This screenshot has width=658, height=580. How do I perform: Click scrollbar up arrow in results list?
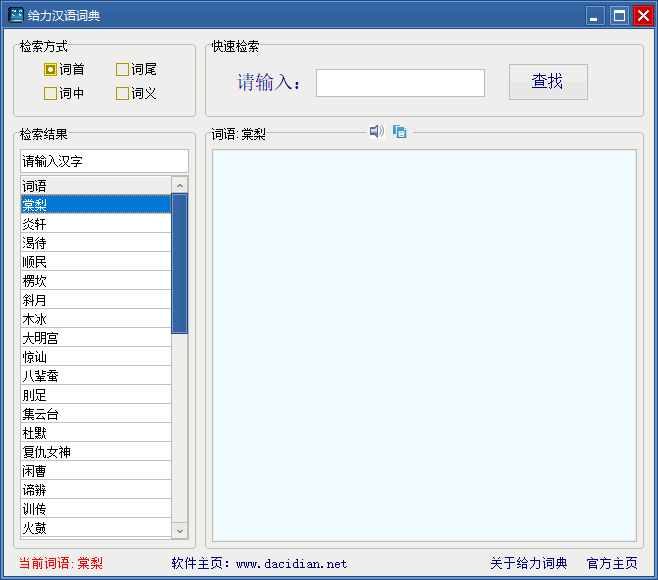point(180,185)
